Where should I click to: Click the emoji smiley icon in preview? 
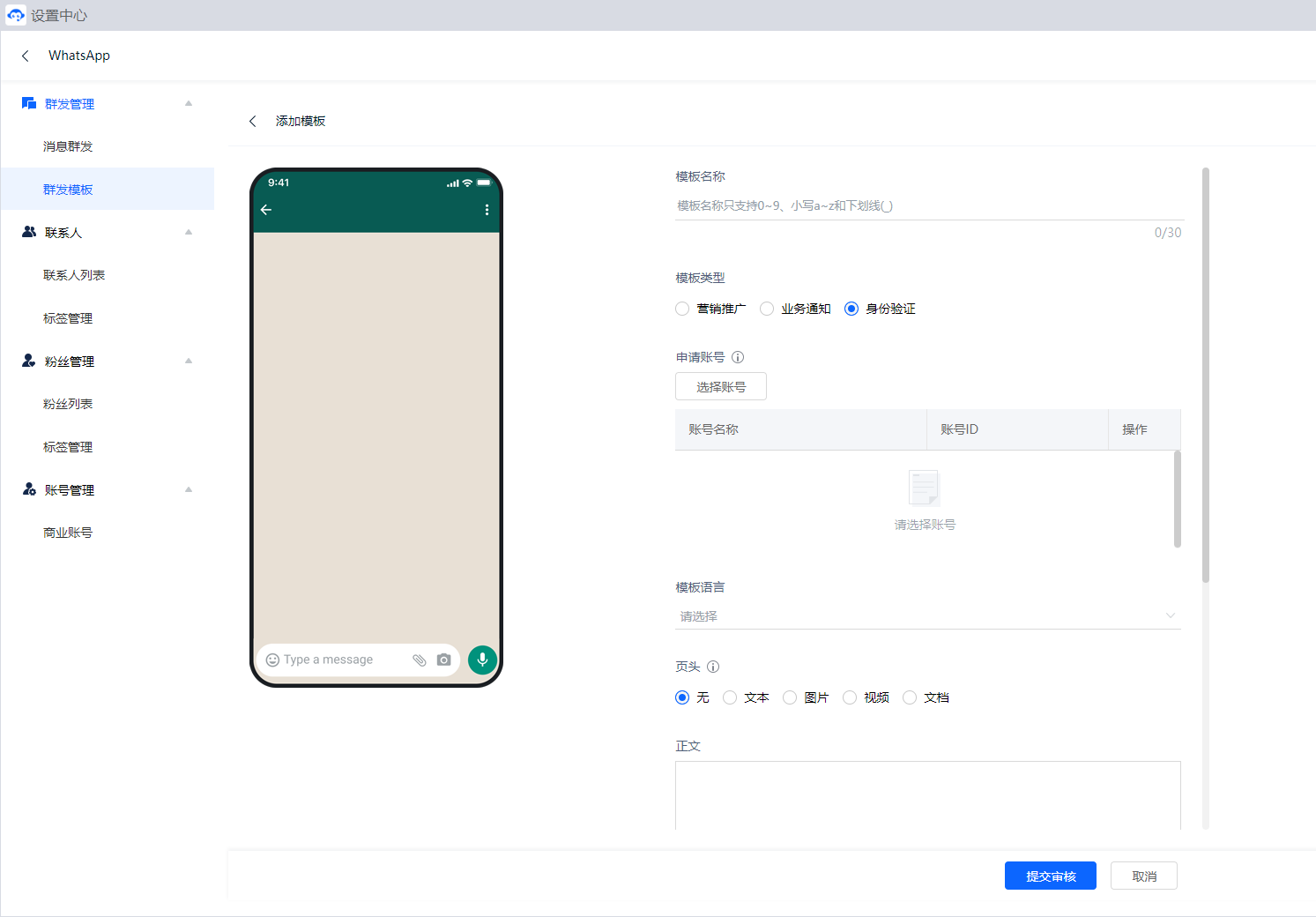(x=272, y=660)
